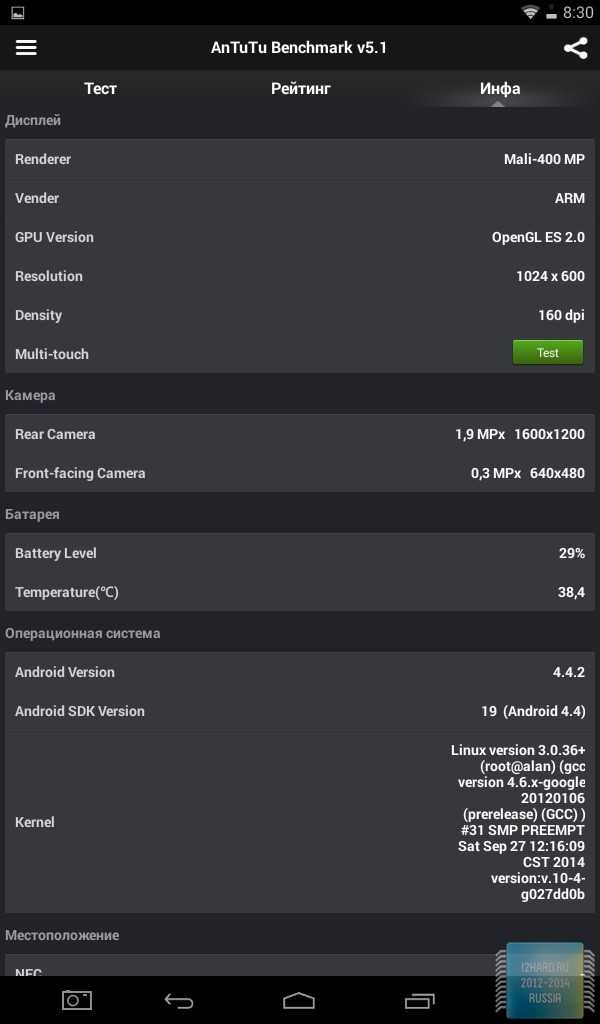Viewport: 600px width, 1024px height.
Task: Tap the Android home icon
Action: coord(299,1000)
